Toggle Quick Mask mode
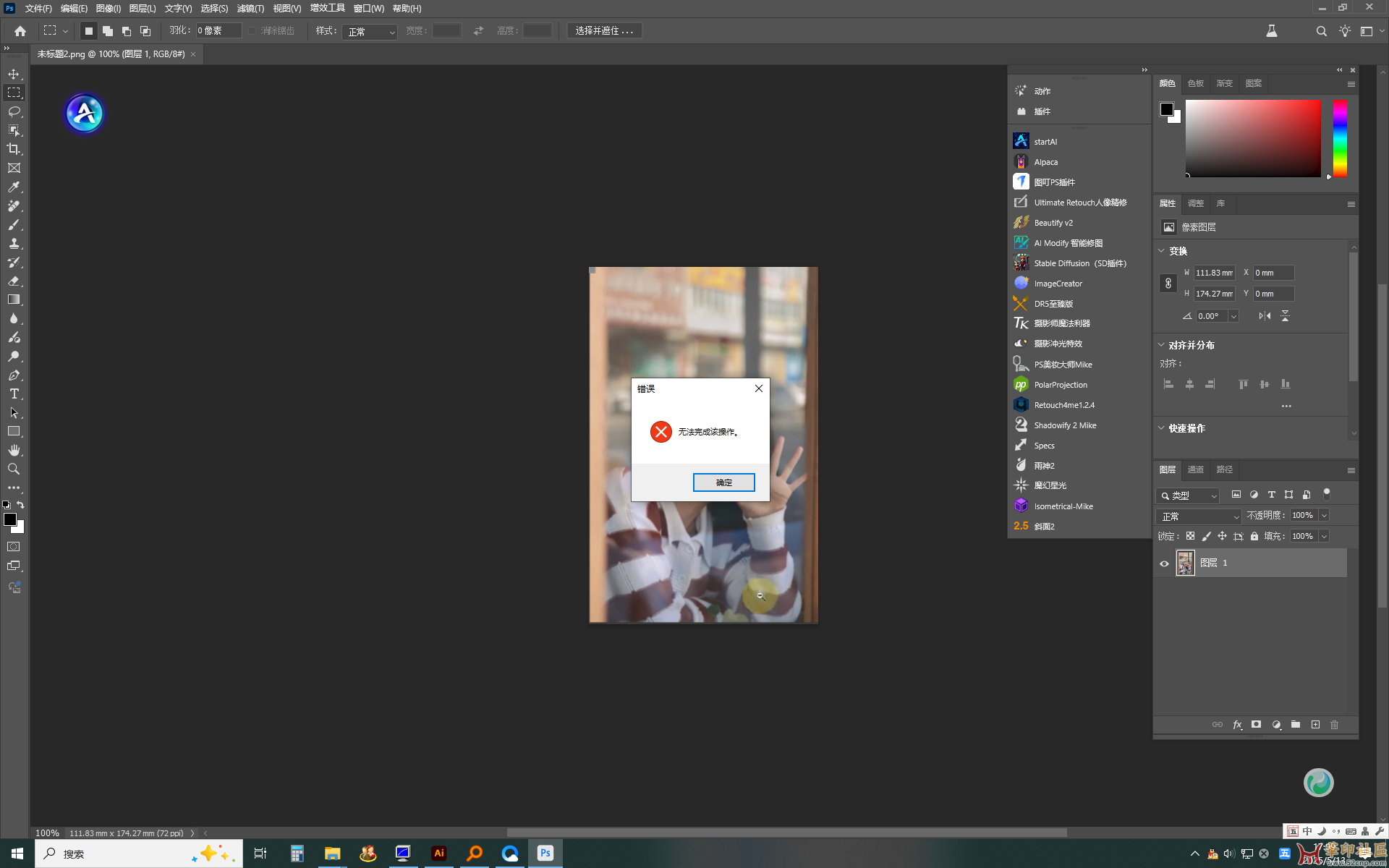The width and height of the screenshot is (1389, 868). point(14,547)
